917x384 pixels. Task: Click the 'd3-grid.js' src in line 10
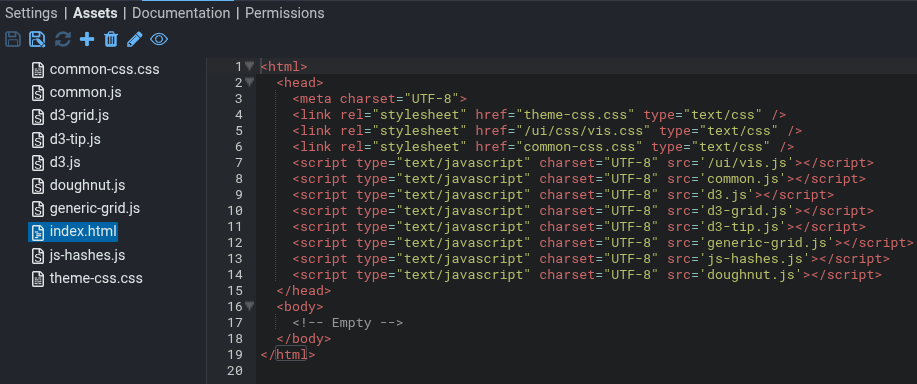pos(747,210)
